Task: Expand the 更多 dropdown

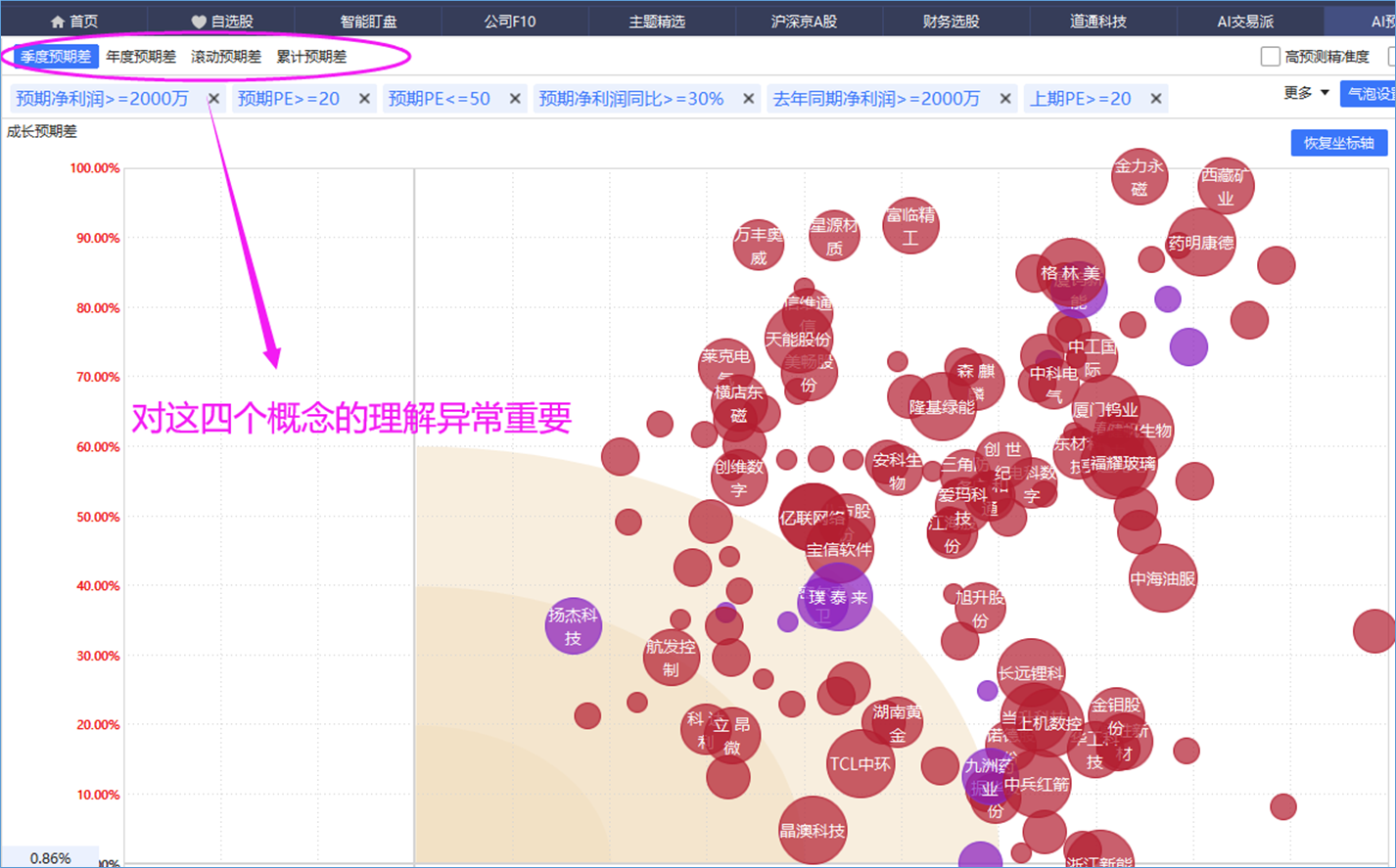Action: pyautogui.click(x=1306, y=93)
